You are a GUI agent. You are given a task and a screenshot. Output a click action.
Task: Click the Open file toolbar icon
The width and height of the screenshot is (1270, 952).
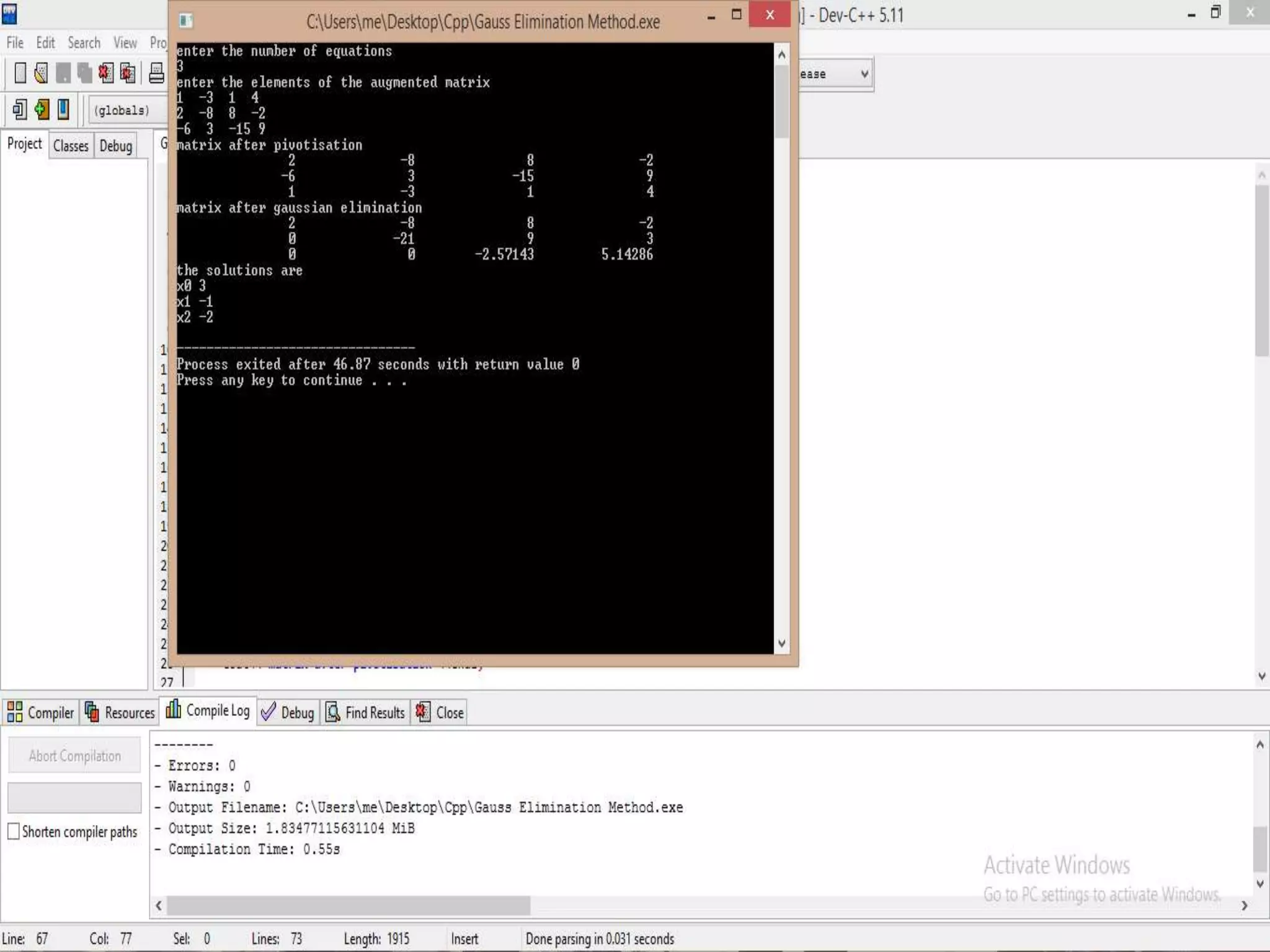click(41, 73)
